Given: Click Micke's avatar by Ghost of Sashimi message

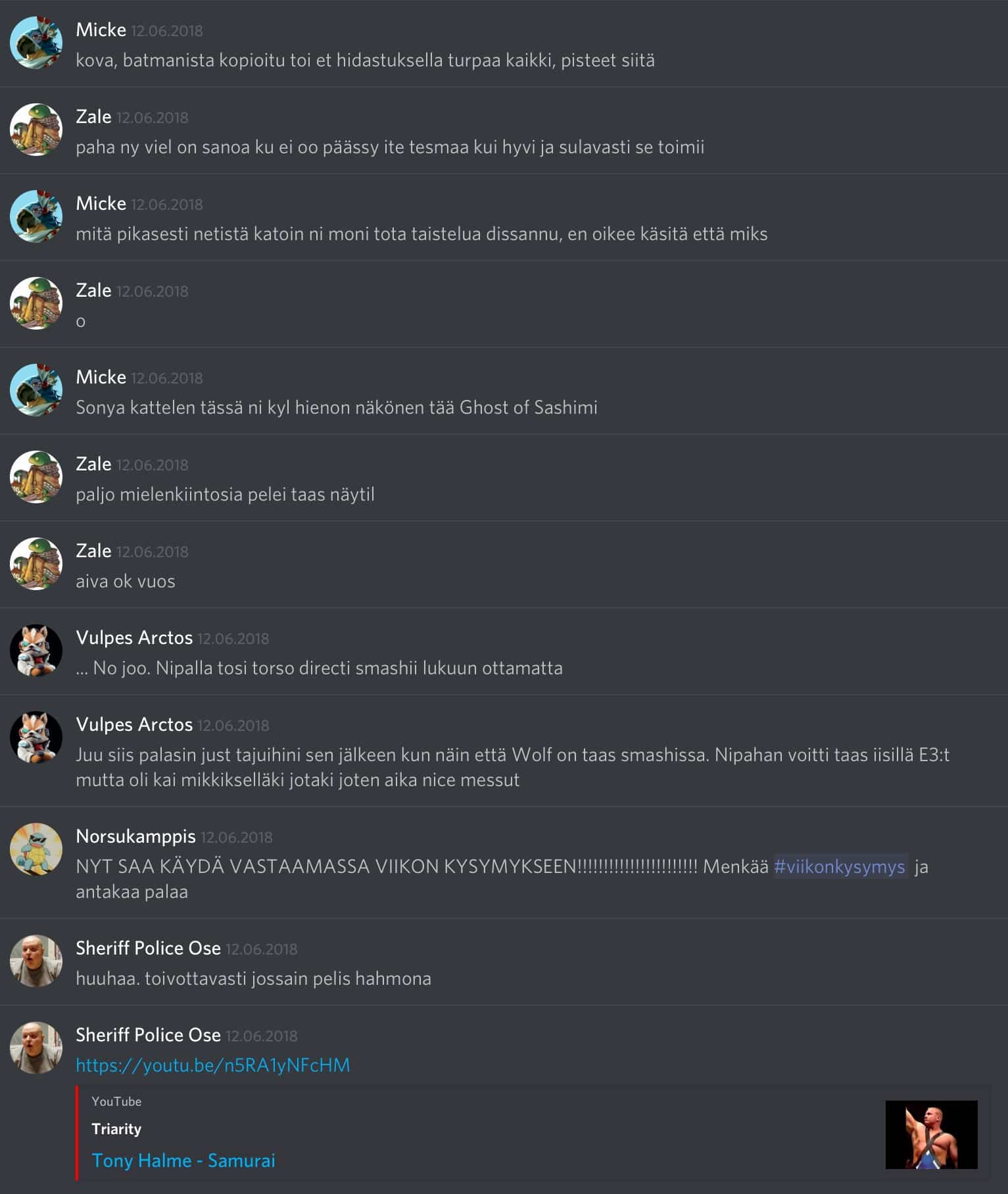Looking at the screenshot, I should pos(36,390).
